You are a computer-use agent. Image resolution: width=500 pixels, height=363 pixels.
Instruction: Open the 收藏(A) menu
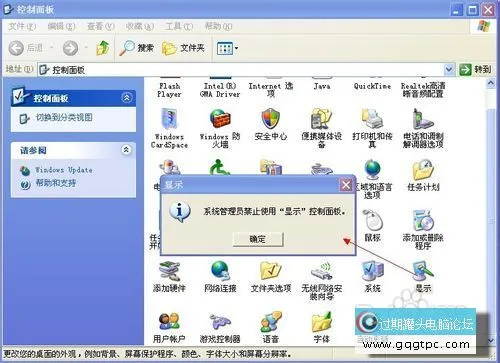tap(140, 26)
